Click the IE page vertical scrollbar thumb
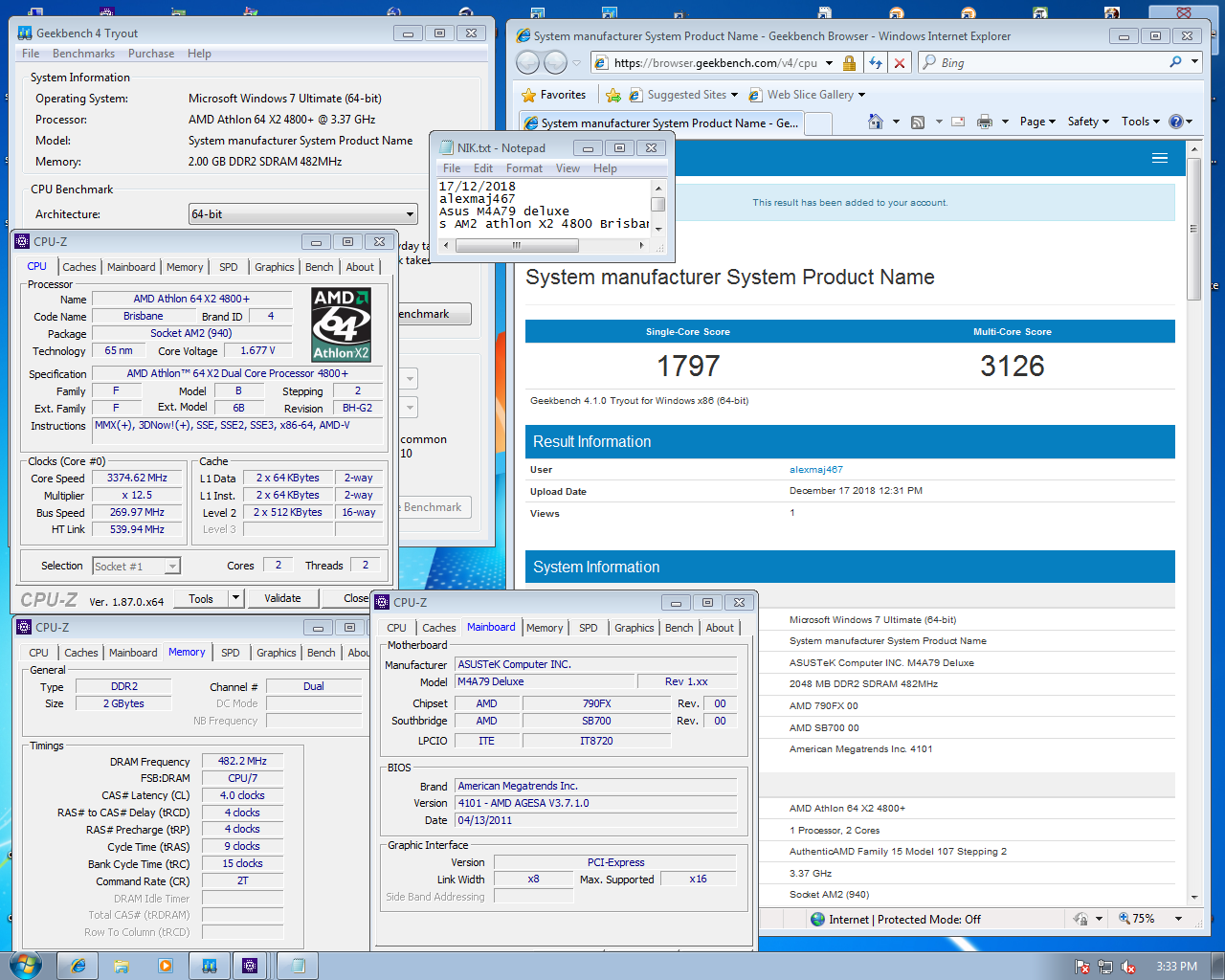This screenshot has height=980, width=1225. click(1193, 229)
